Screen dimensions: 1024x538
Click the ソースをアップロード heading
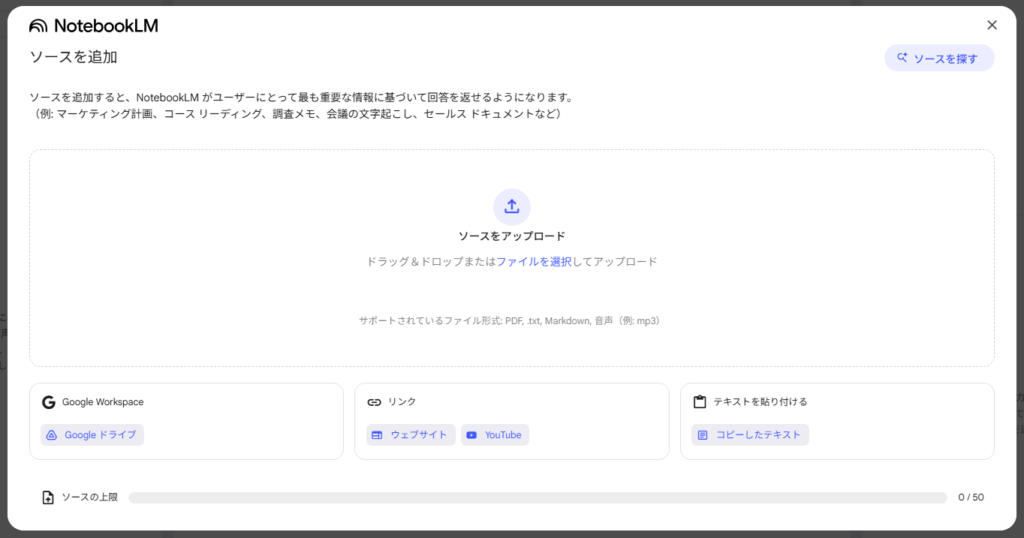click(x=511, y=236)
